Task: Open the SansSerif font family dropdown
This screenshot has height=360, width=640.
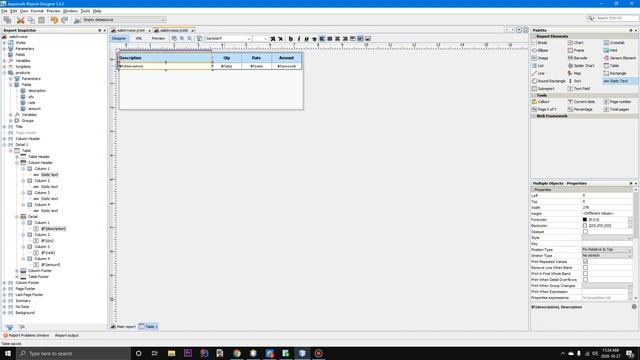Action: pos(228,38)
